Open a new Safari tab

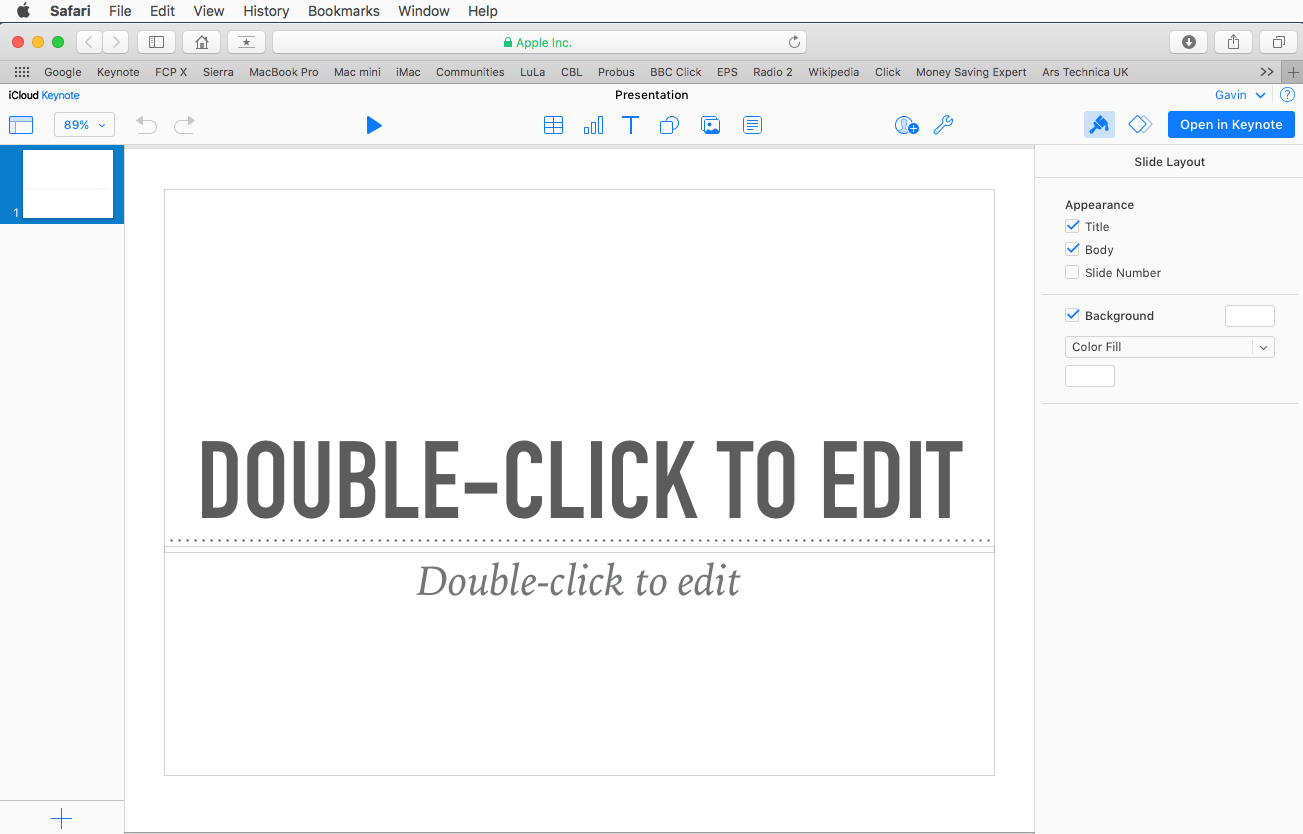pyautogui.click(x=1293, y=72)
